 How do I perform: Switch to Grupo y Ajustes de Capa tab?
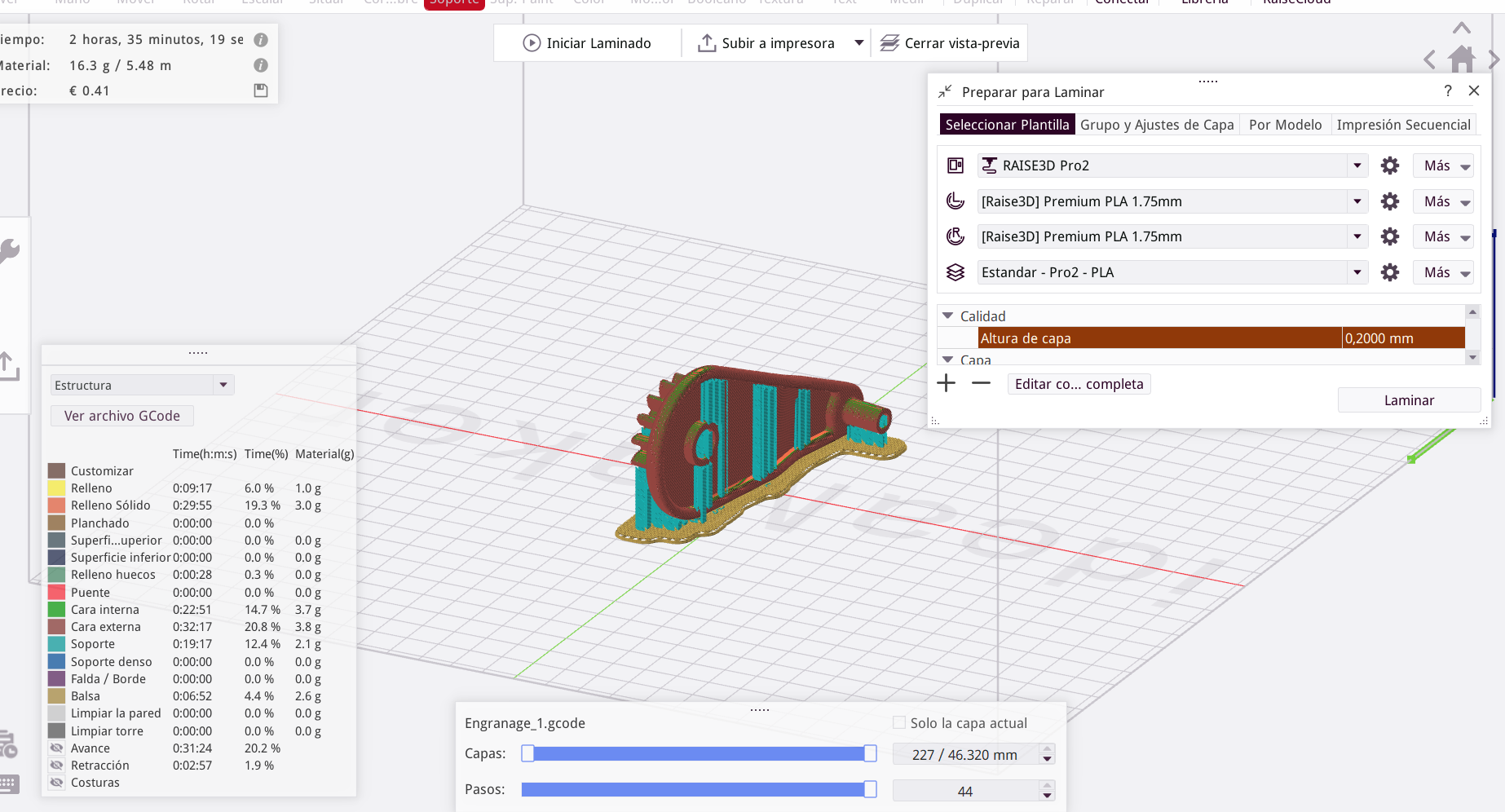coord(1156,125)
